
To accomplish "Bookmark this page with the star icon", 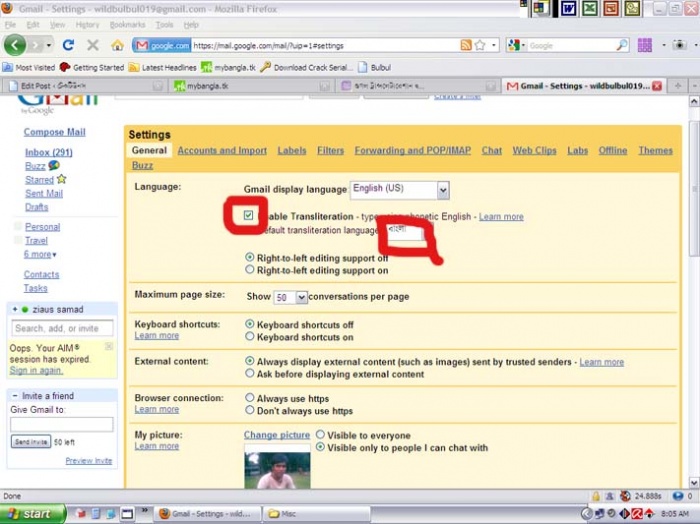I will click(480, 45).
